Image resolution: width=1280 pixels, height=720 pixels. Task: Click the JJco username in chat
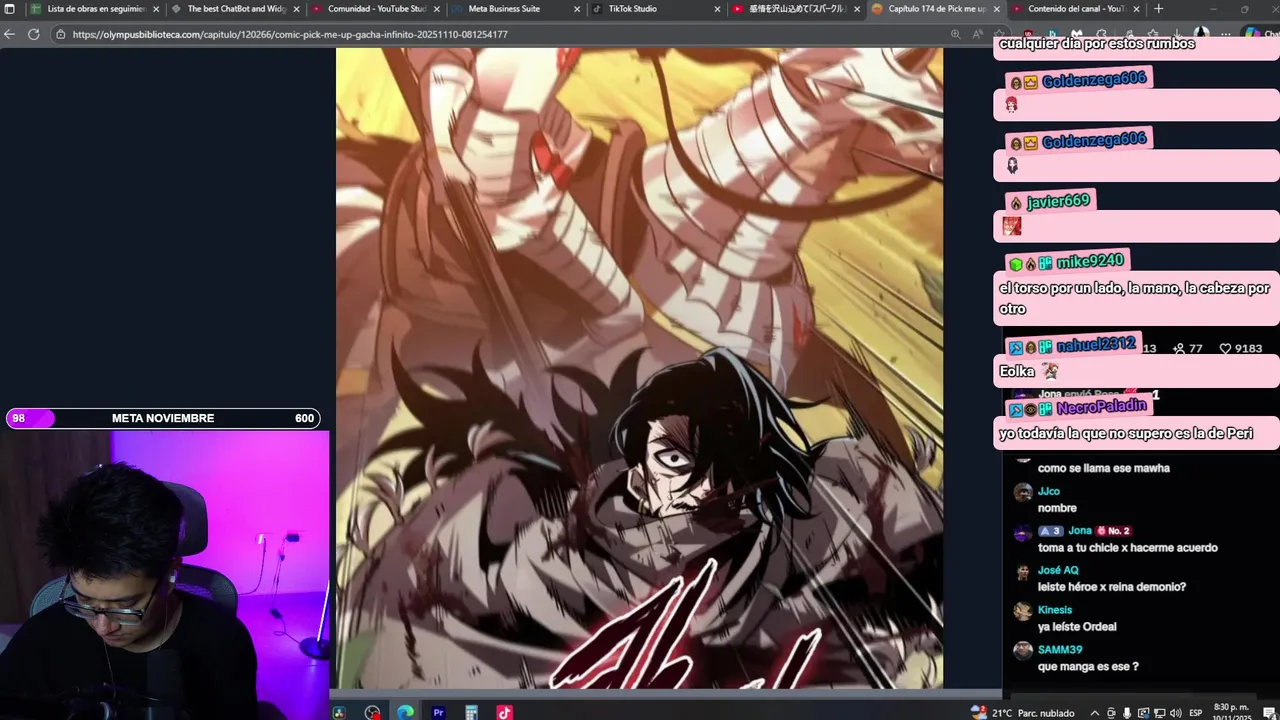[x=1048, y=491]
